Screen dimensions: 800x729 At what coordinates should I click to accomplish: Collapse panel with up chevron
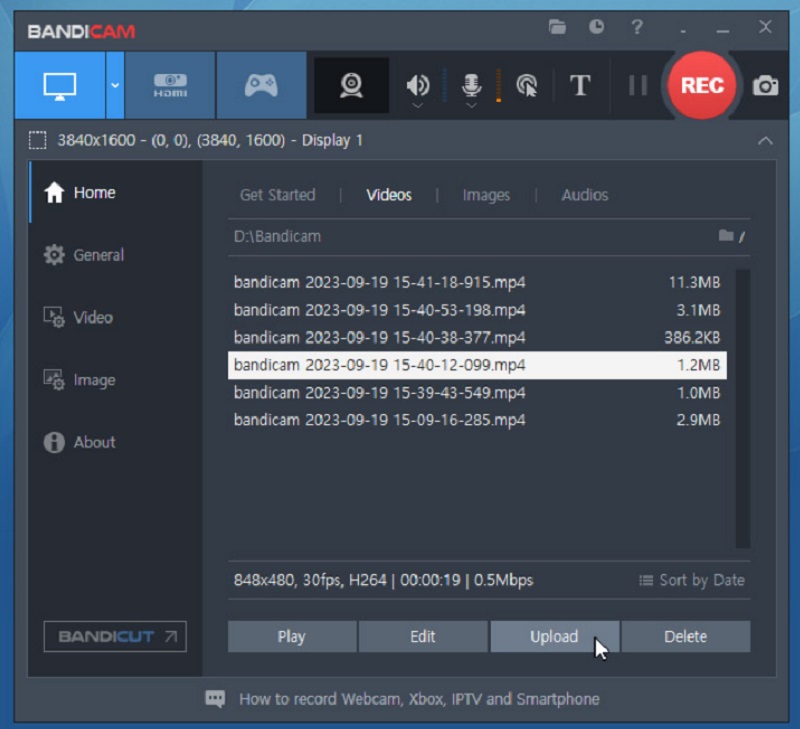pyautogui.click(x=765, y=141)
